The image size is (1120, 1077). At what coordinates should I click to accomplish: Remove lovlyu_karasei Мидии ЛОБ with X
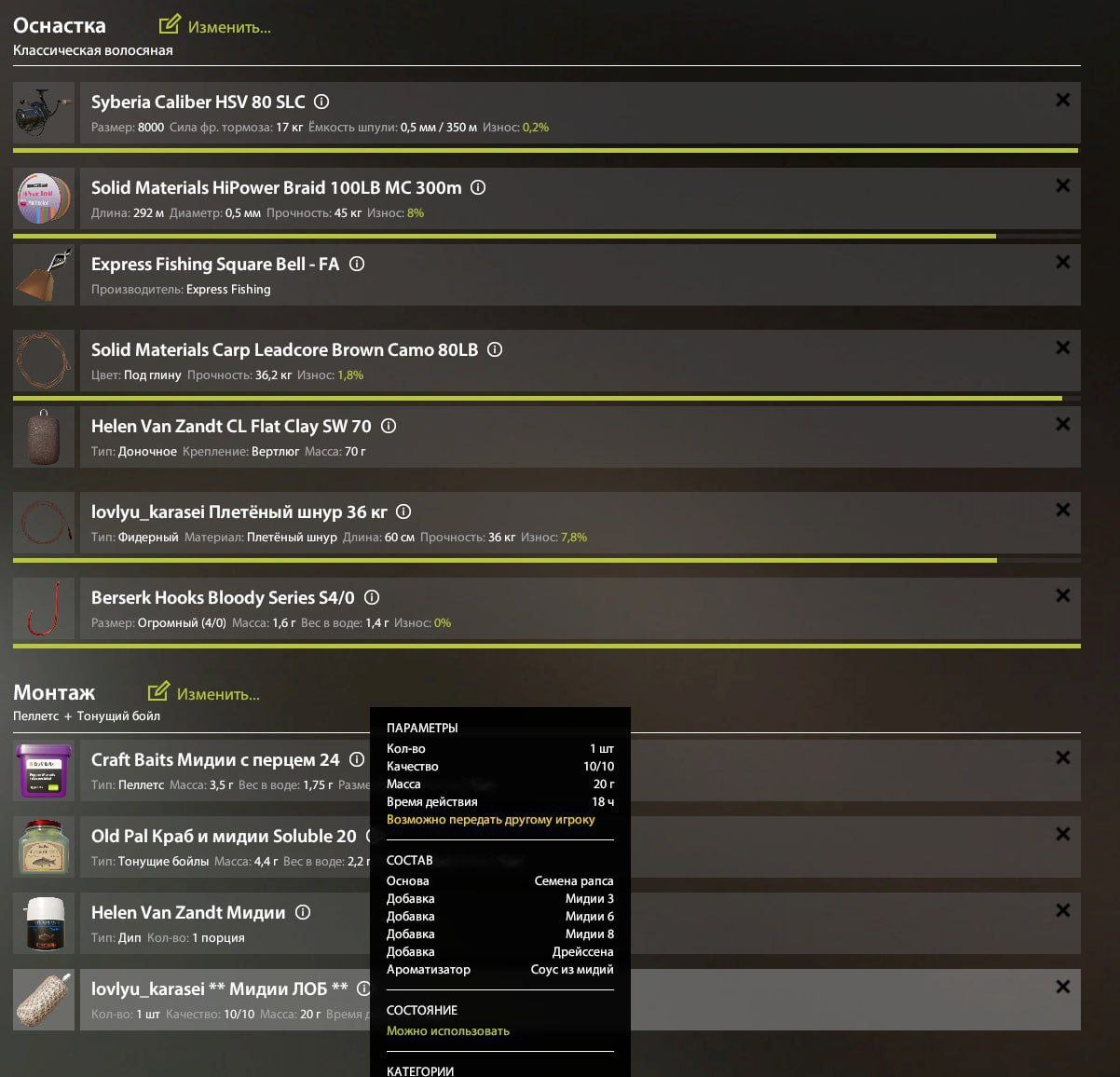tap(1062, 987)
